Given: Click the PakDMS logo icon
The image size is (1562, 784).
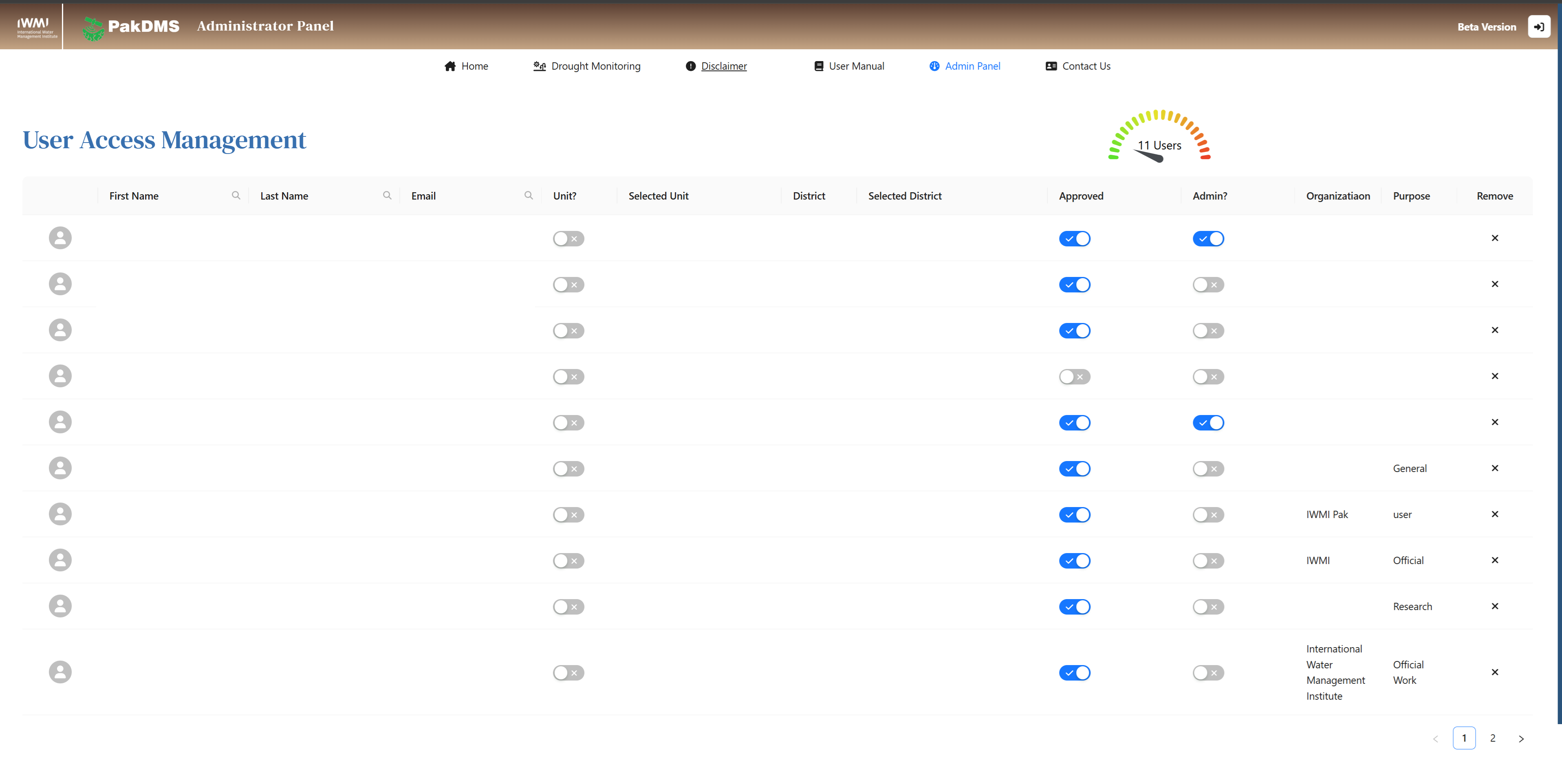Looking at the screenshot, I should (x=93, y=28).
